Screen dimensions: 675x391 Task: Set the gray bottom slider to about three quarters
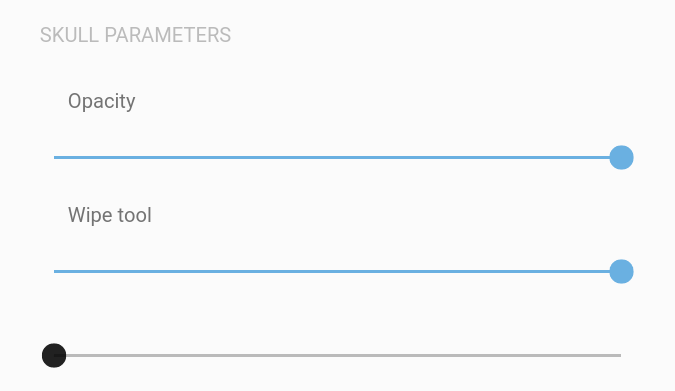(479, 355)
